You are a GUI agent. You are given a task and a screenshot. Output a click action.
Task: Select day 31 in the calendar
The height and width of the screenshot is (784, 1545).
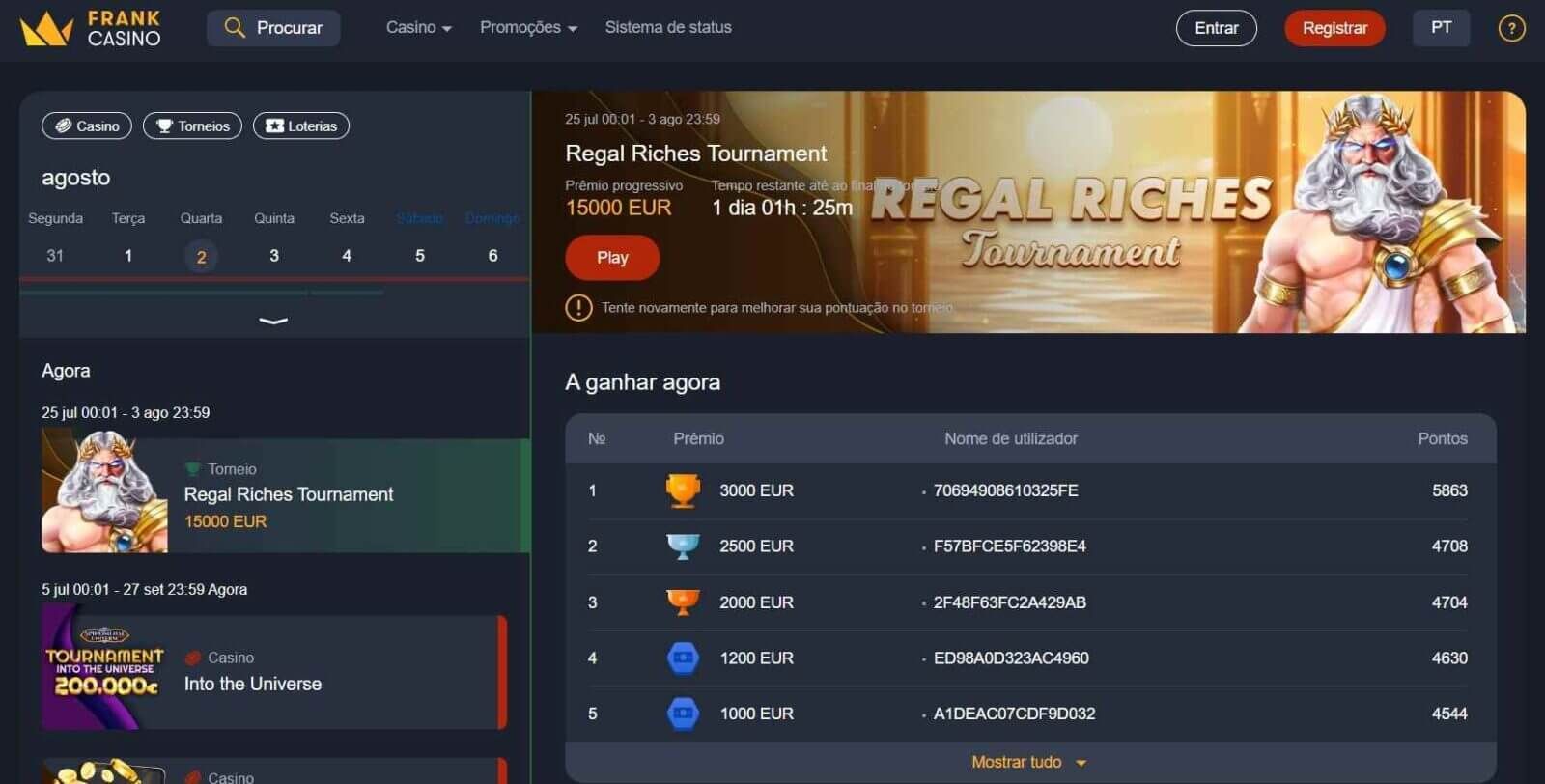55,256
